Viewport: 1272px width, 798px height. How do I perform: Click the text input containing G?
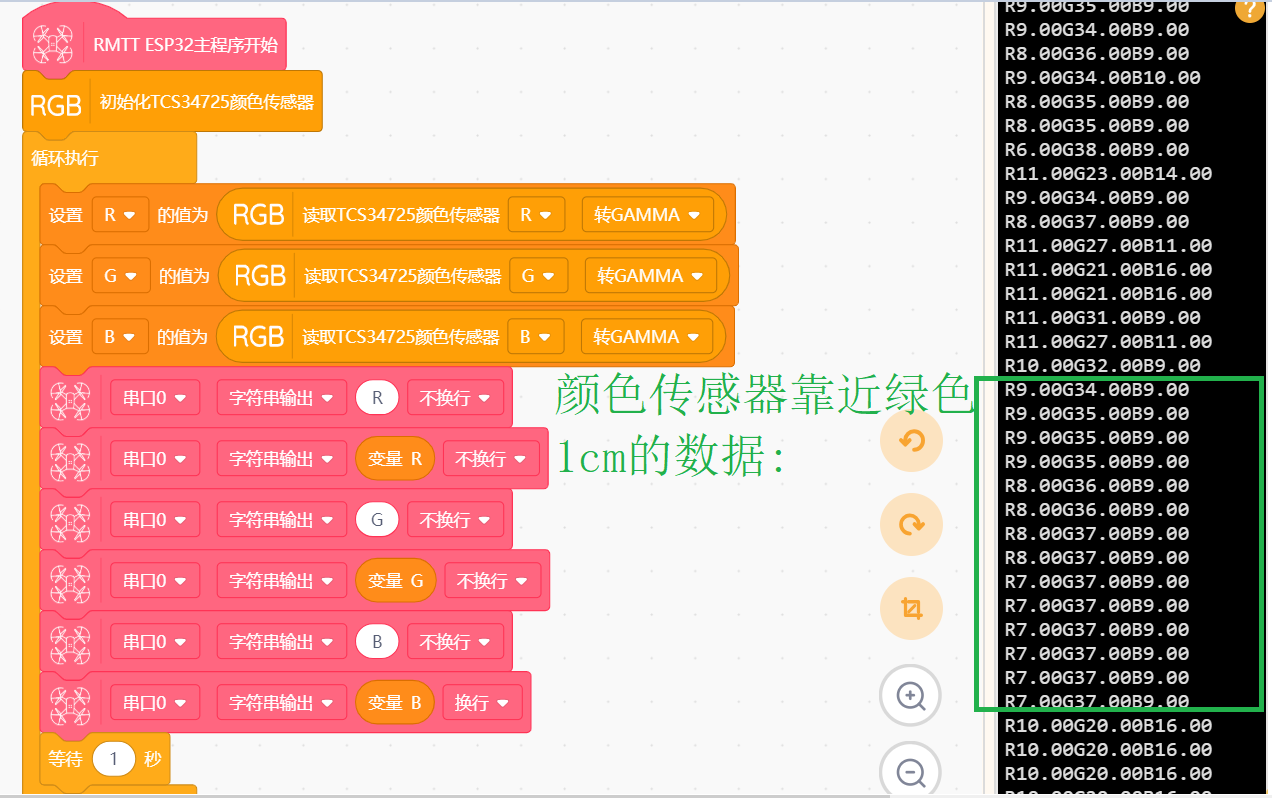(x=377, y=520)
